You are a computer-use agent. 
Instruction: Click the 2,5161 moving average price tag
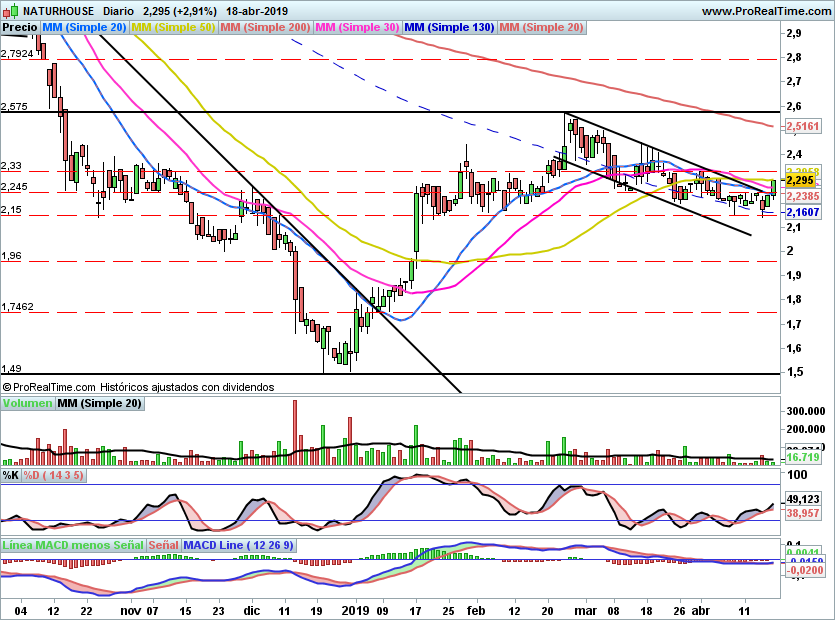(x=803, y=128)
